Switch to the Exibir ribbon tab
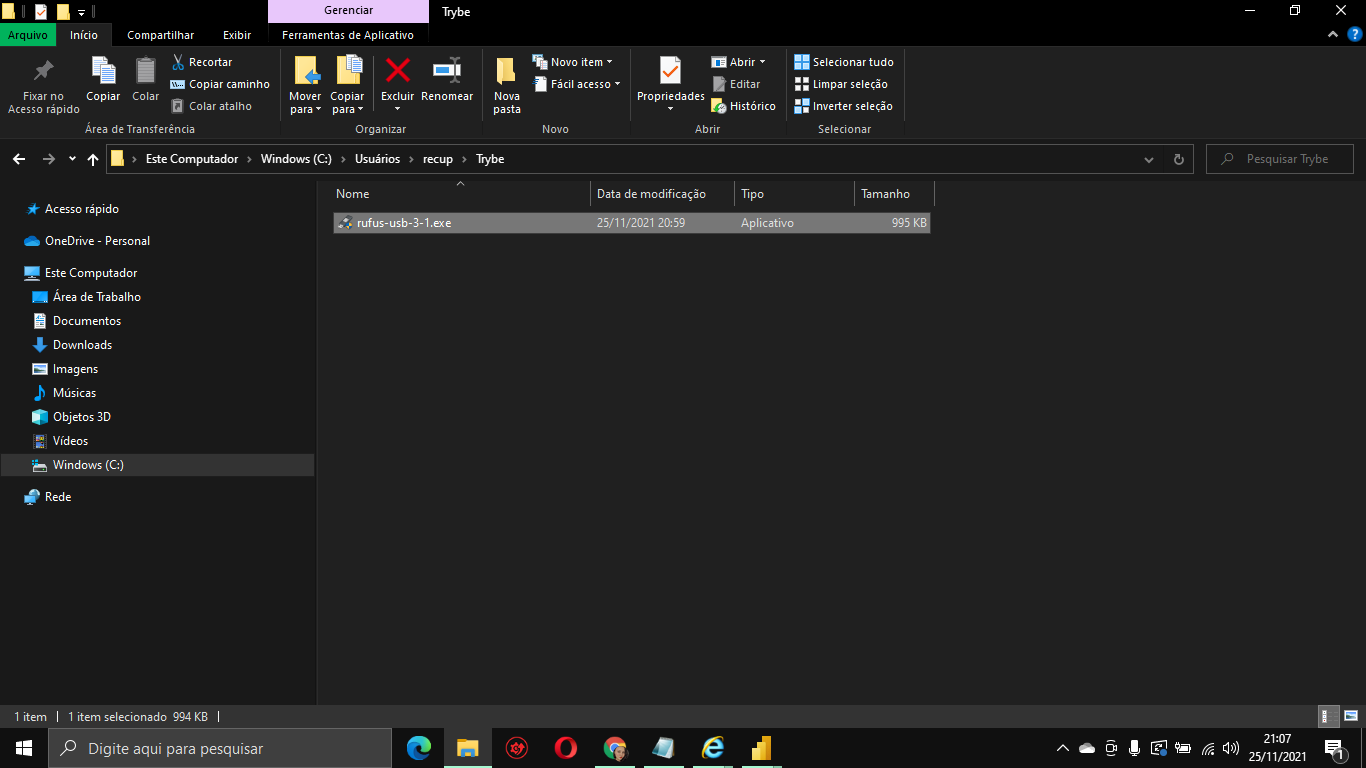 237,35
